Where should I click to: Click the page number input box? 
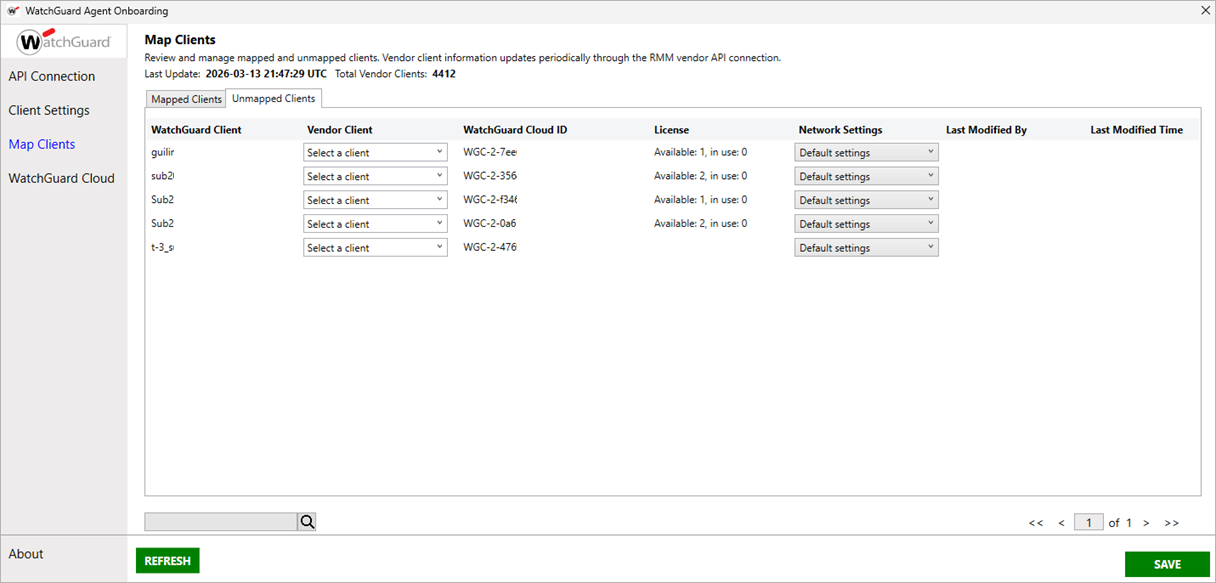pyautogui.click(x=1089, y=522)
